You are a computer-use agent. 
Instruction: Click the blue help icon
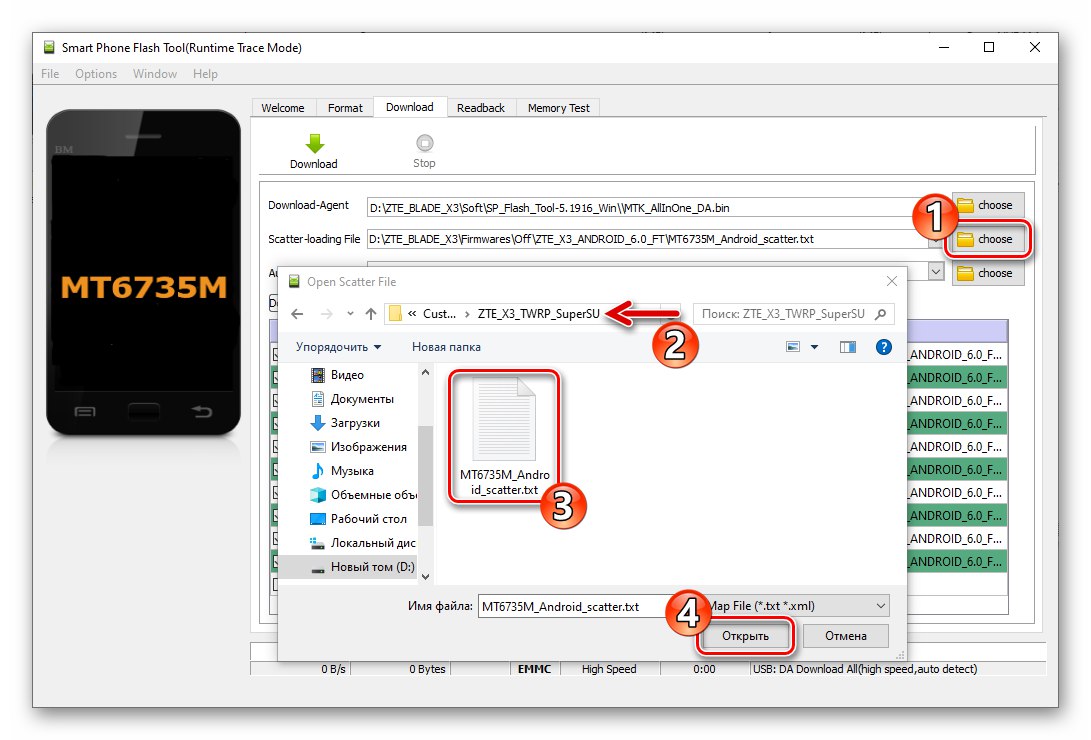pos(884,346)
